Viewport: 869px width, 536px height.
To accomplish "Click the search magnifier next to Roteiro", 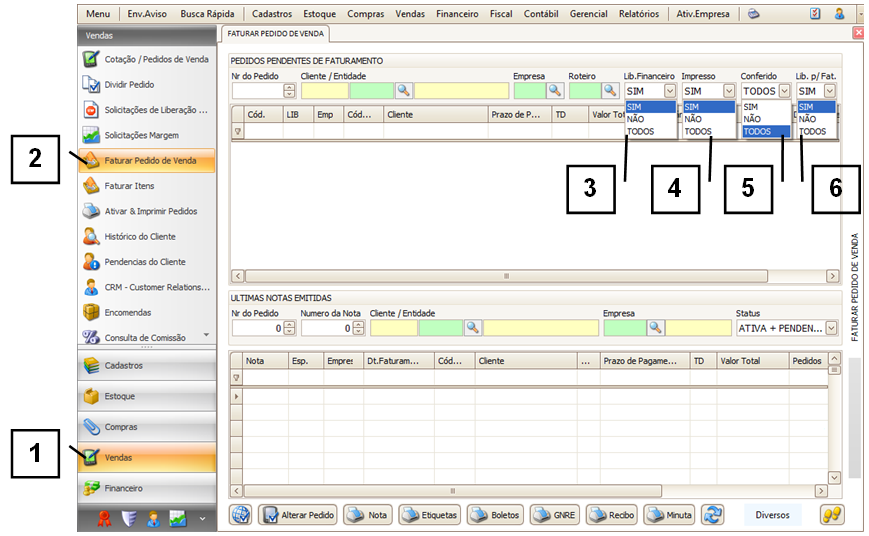I will [609, 91].
